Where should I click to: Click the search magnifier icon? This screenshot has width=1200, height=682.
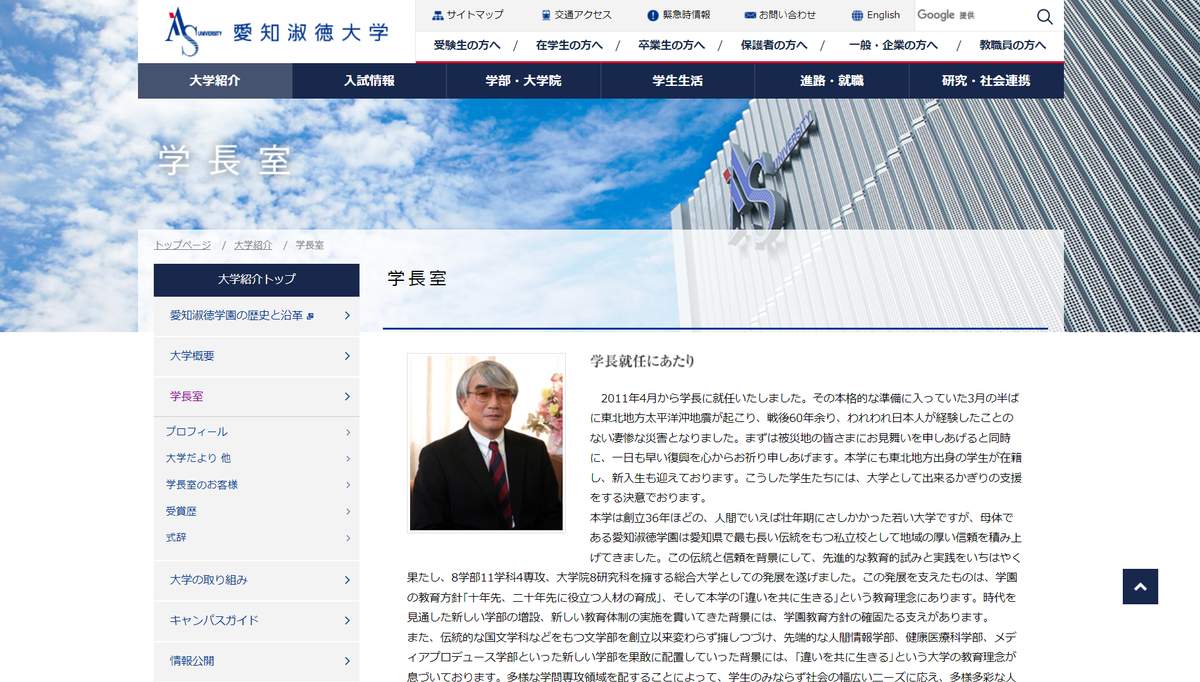click(1044, 16)
